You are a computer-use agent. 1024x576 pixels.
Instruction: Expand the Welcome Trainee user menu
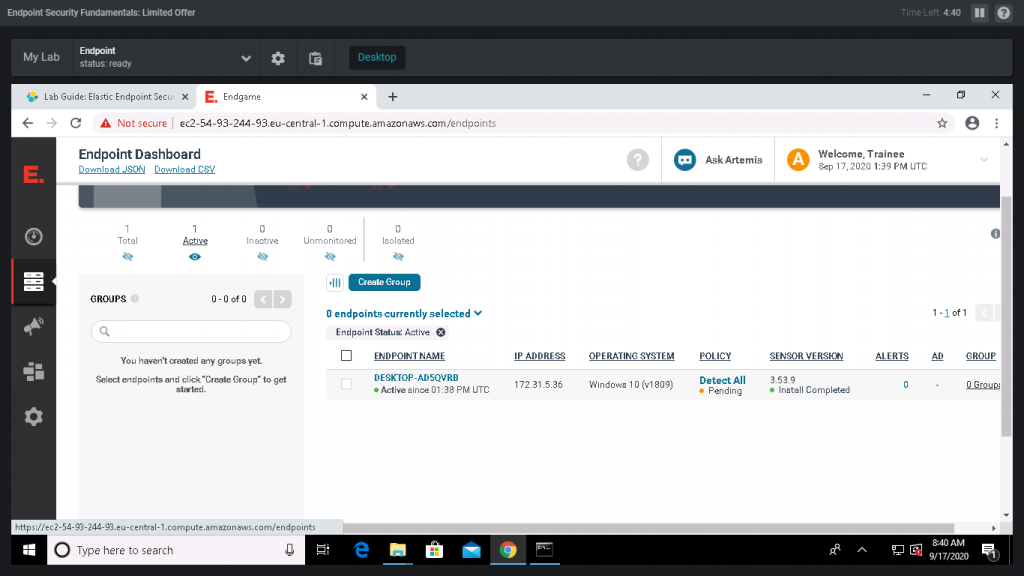coord(984,160)
